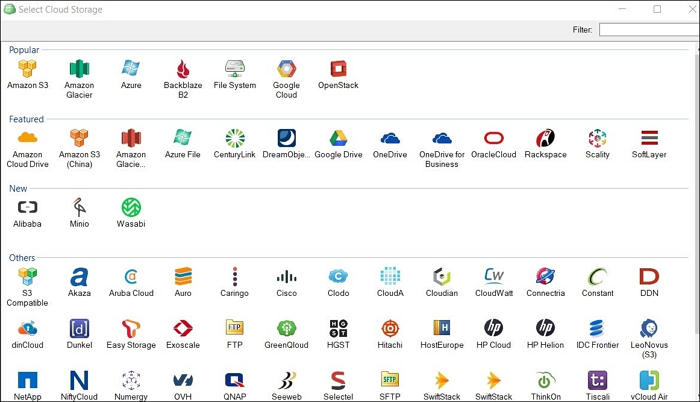Select the NetApp icon
Viewport: 700px width, 402px height.
27,385
